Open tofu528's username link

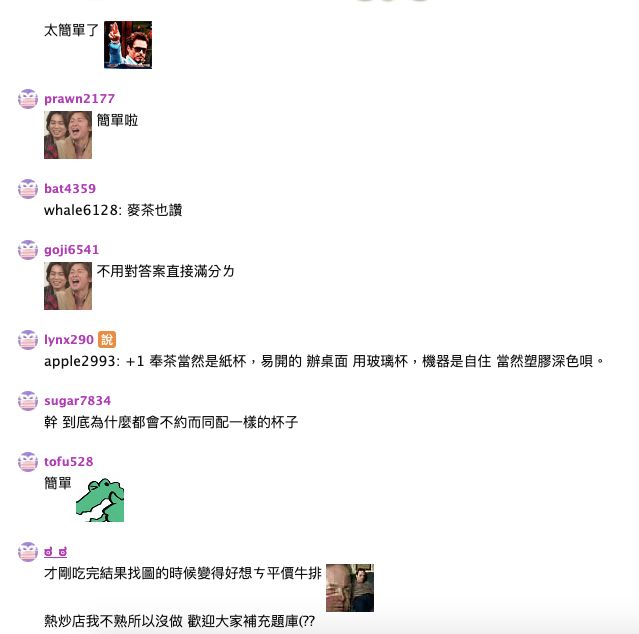[68, 462]
